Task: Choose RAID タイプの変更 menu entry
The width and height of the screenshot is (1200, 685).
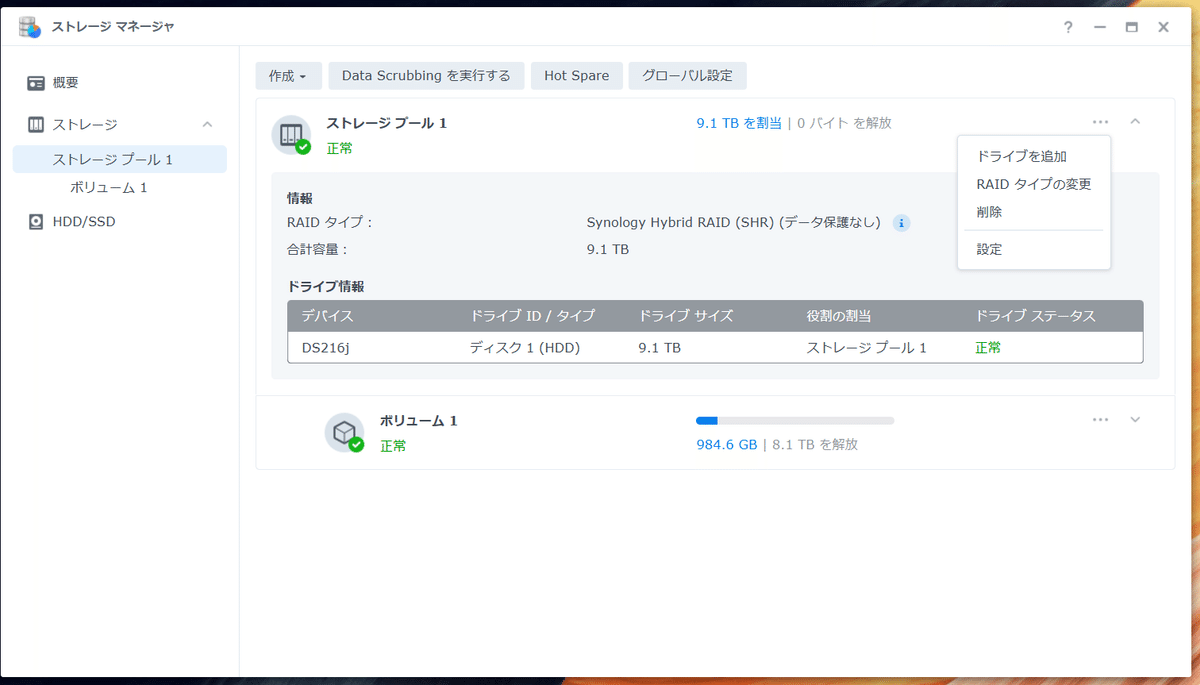Action: 1033,184
